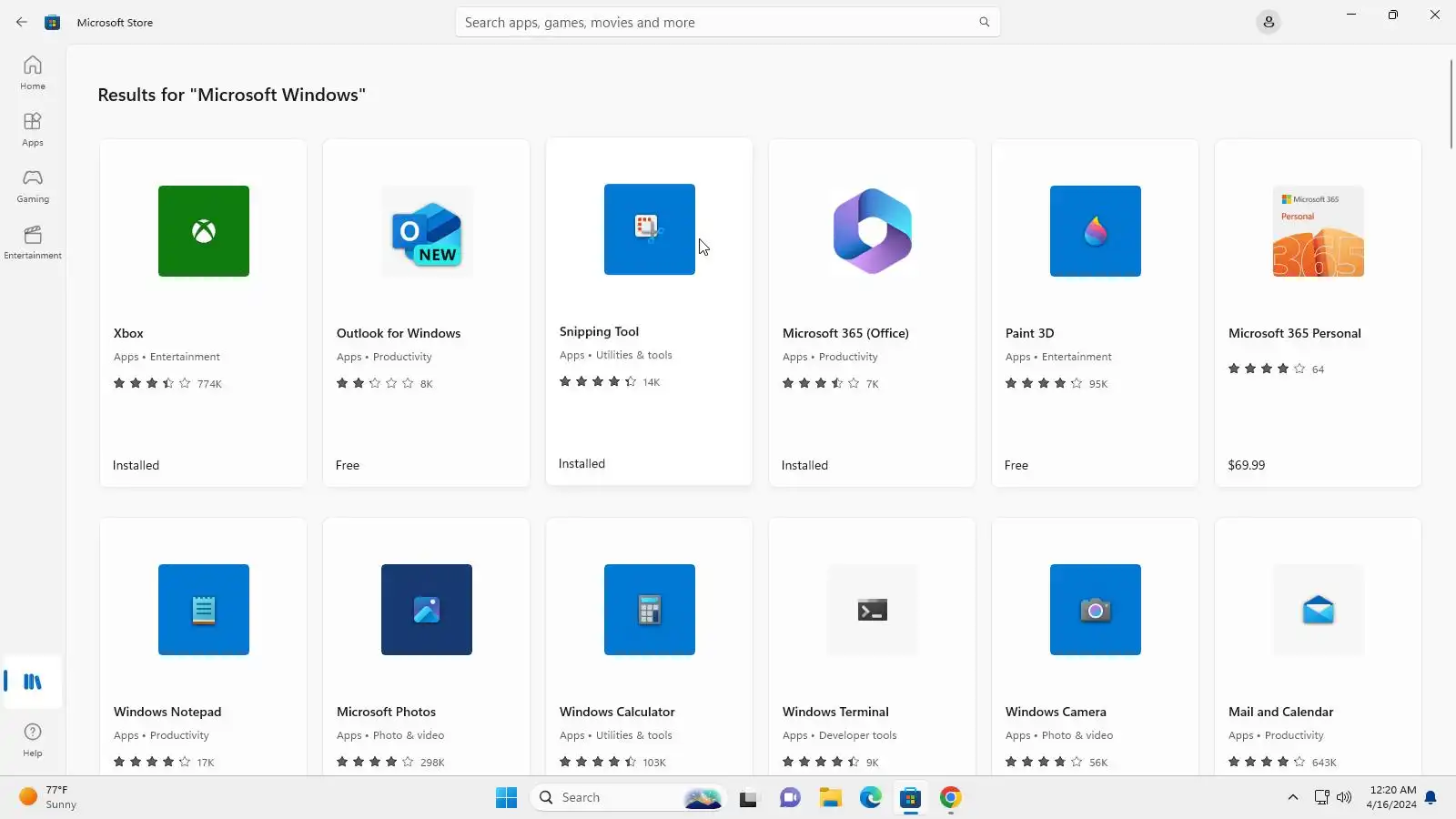Click the Windows Calculator app icon
This screenshot has height=819, width=1456.
650,610
